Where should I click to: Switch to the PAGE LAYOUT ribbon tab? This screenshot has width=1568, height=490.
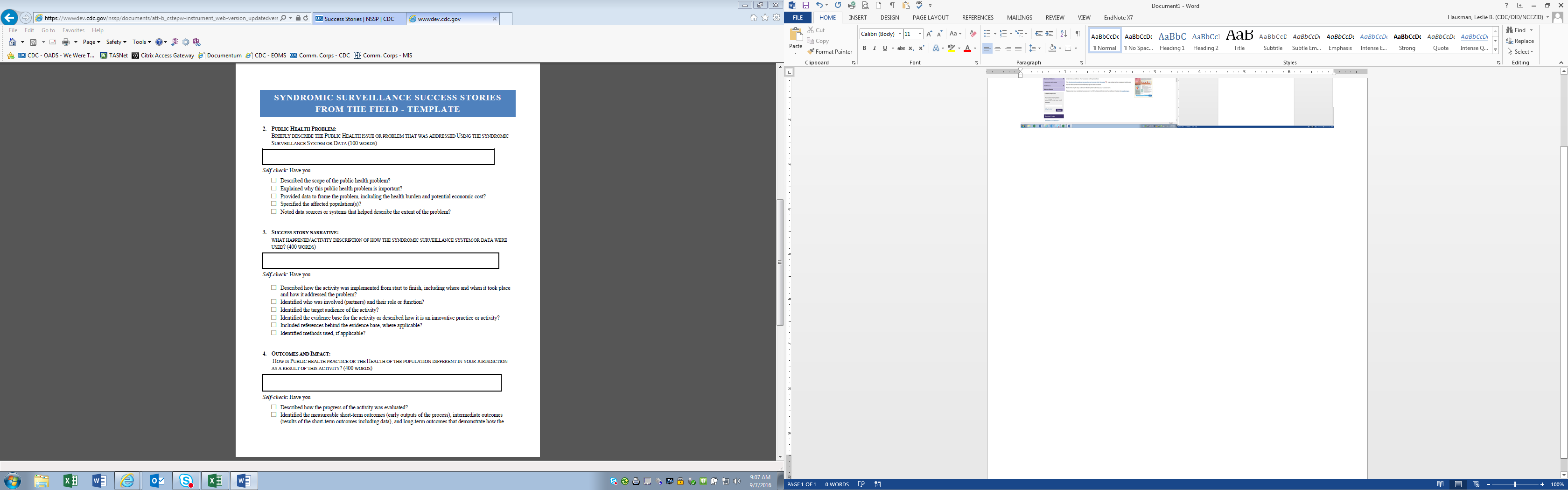coord(930,18)
